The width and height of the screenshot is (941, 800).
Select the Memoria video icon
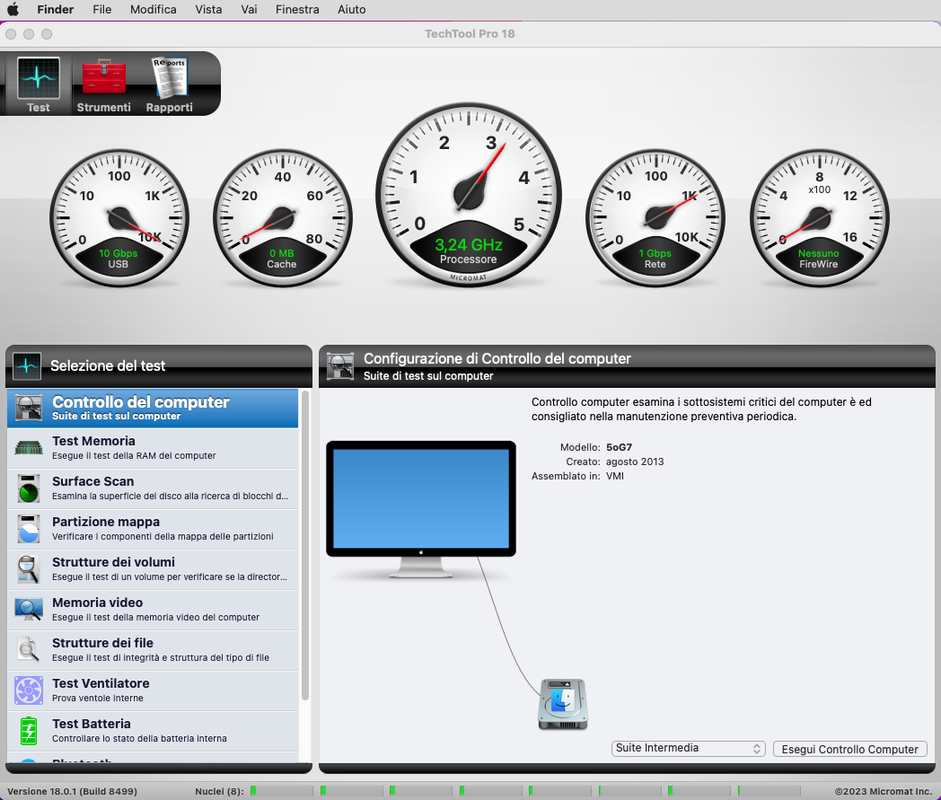[x=28, y=610]
